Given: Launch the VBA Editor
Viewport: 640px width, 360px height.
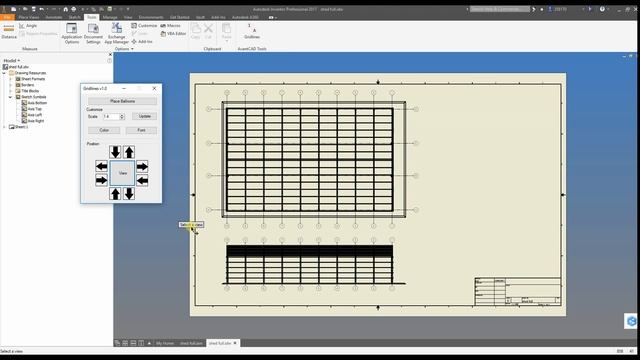Looking at the screenshot, I should pos(173,33).
